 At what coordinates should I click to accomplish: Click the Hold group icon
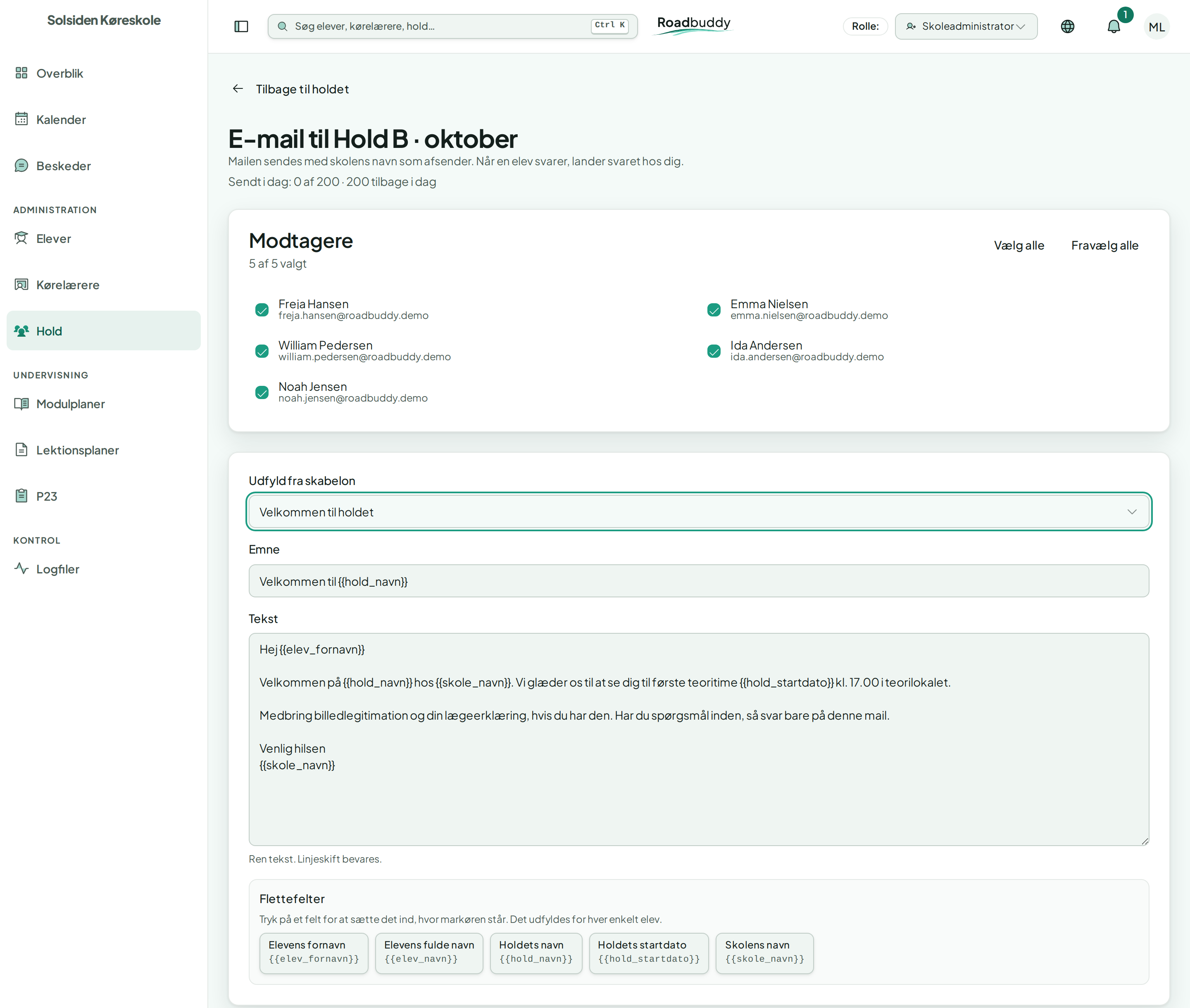point(22,330)
